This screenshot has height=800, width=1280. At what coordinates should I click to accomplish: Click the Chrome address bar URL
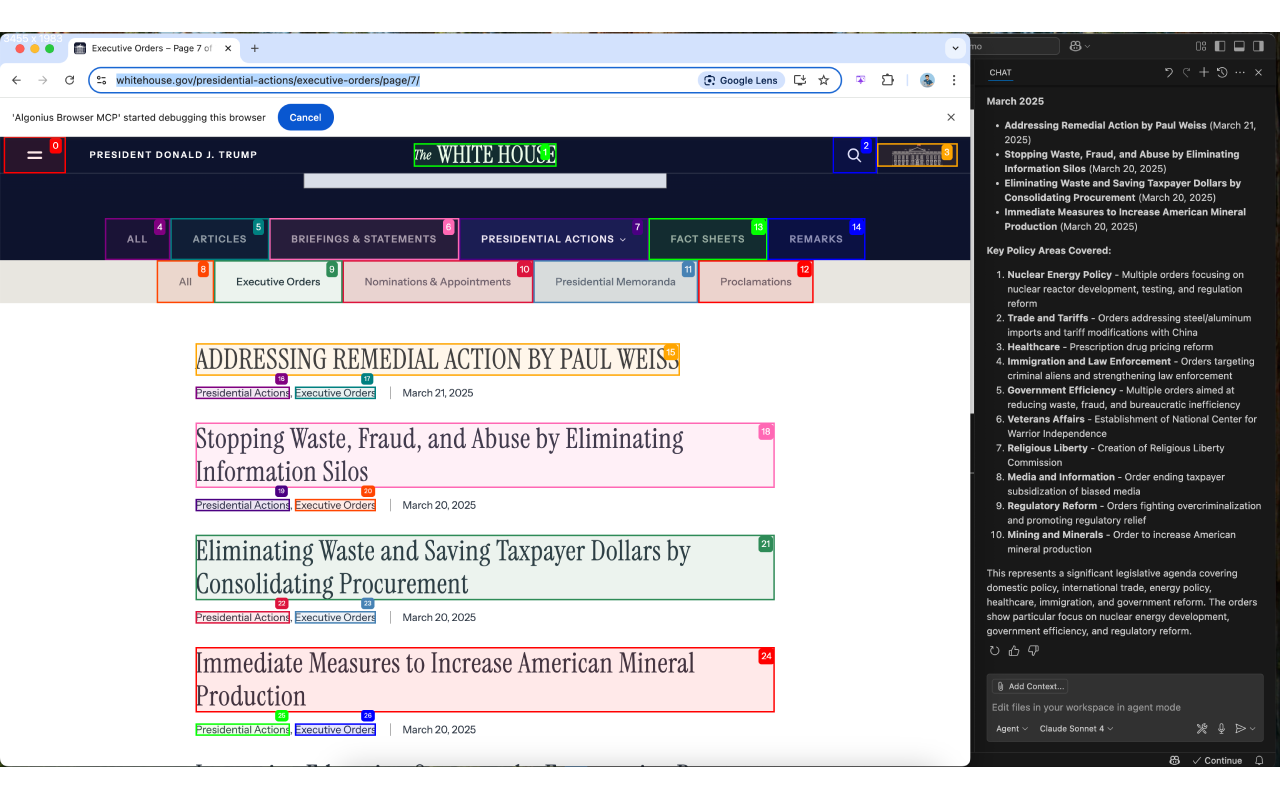[267, 80]
